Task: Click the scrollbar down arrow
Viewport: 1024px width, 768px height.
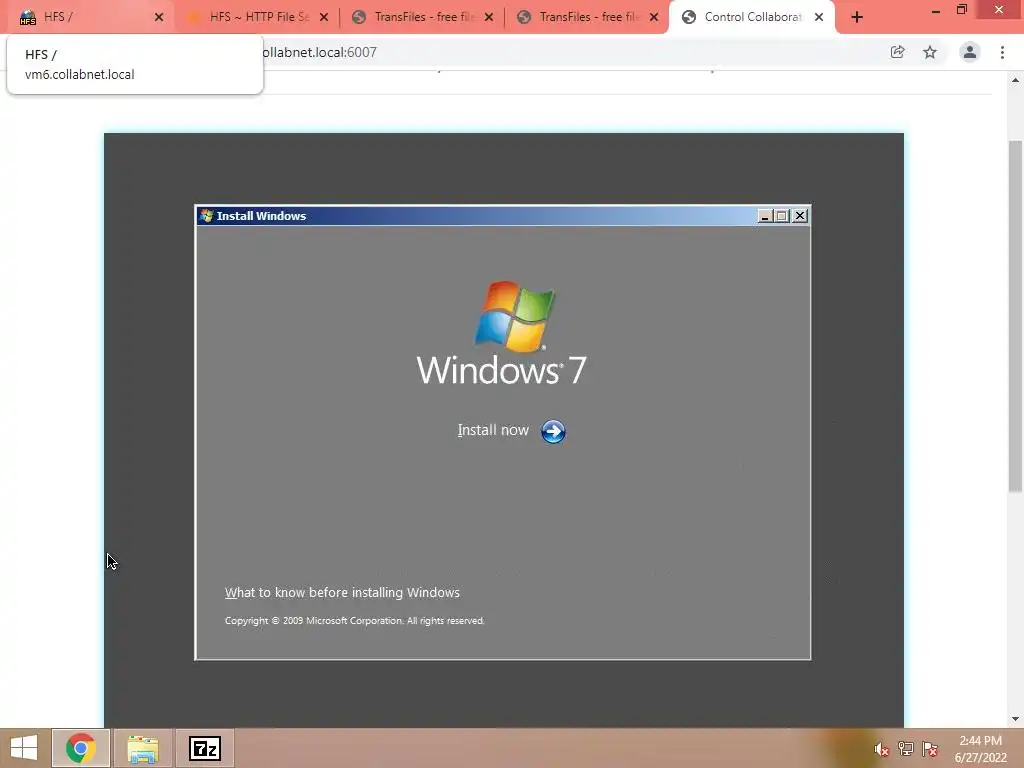Action: click(1015, 719)
